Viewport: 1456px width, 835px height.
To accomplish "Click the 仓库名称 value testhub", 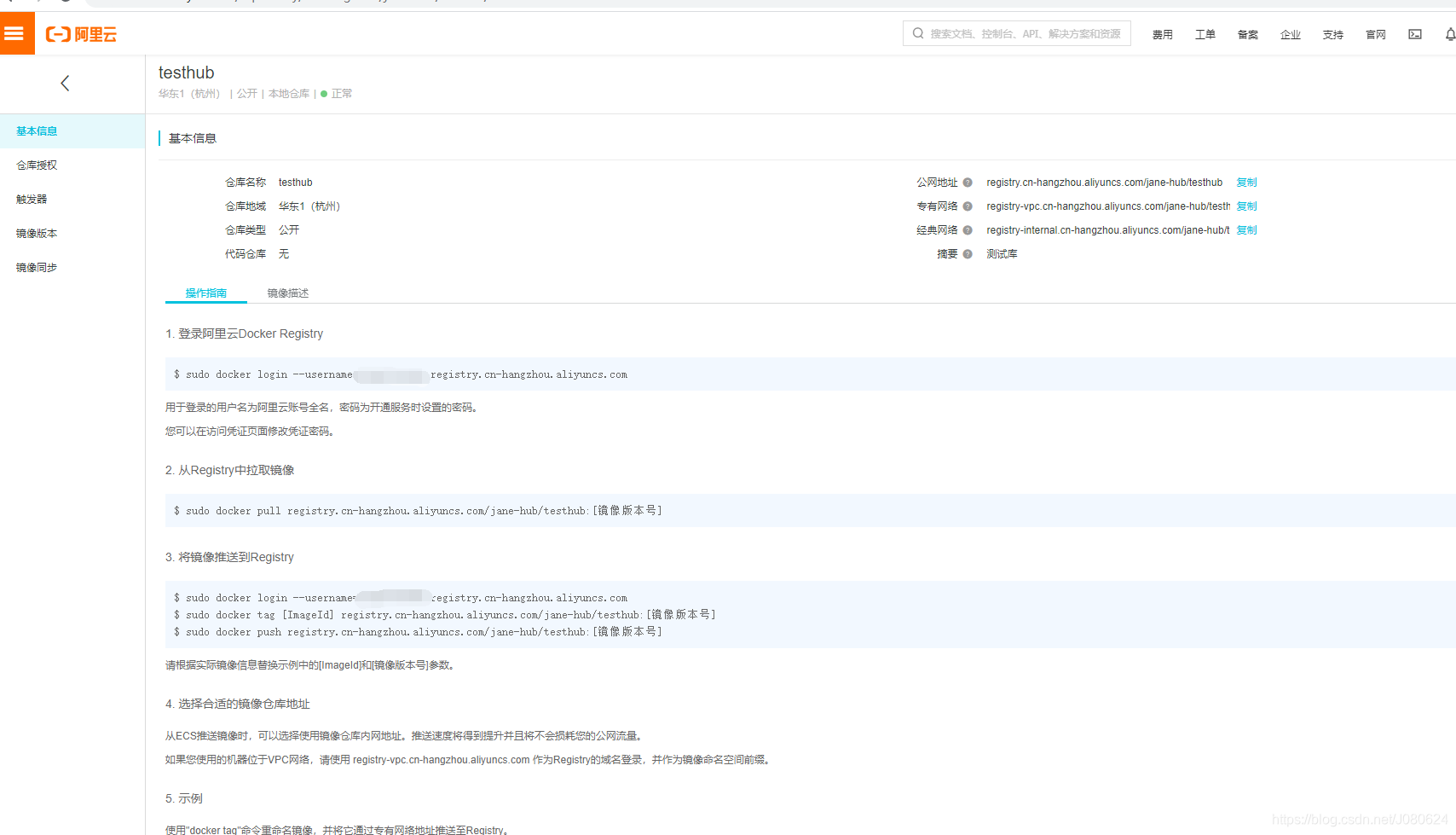I will (x=295, y=183).
